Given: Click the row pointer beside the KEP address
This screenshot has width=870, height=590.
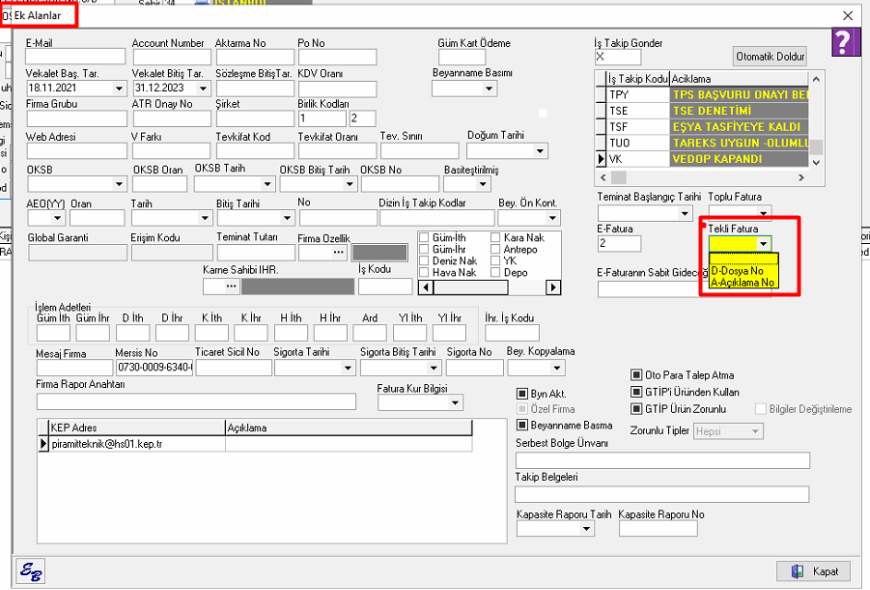Looking at the screenshot, I should (43, 444).
